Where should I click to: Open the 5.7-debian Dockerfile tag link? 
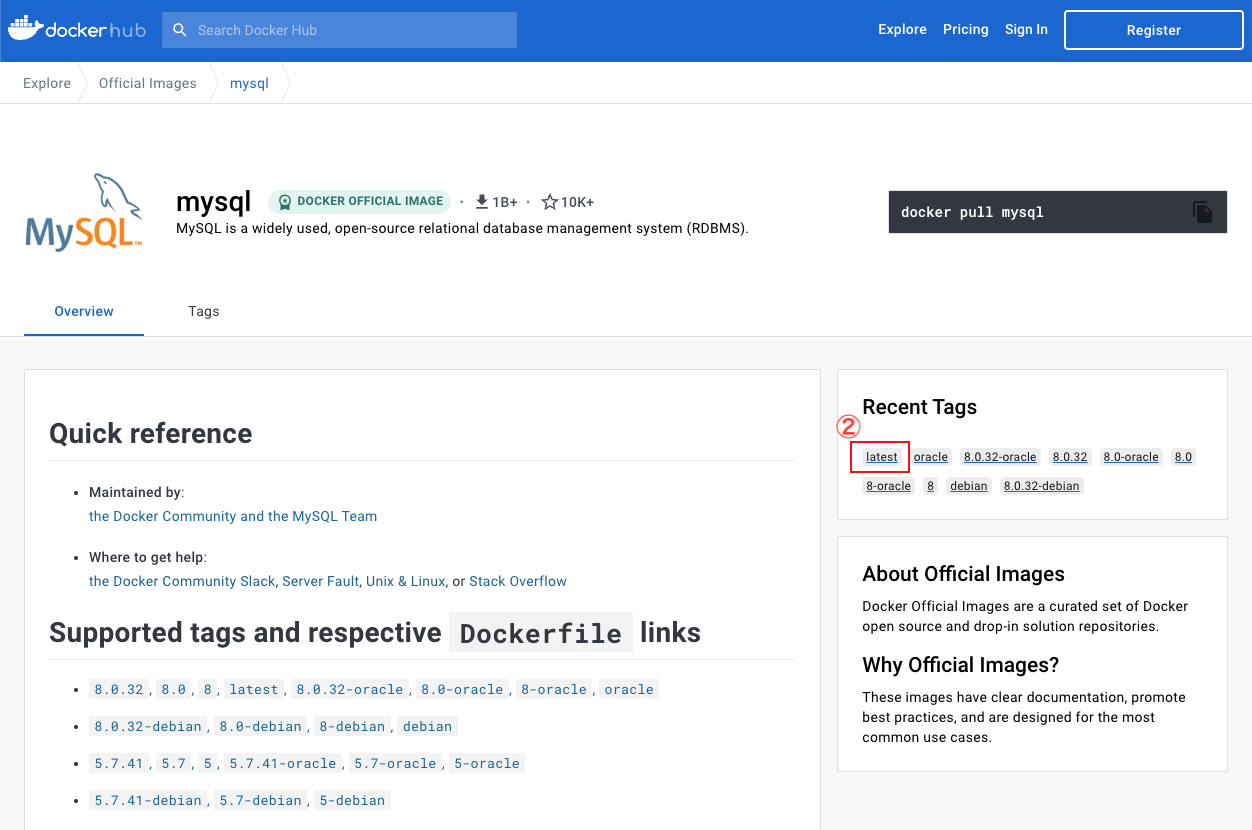pos(260,800)
